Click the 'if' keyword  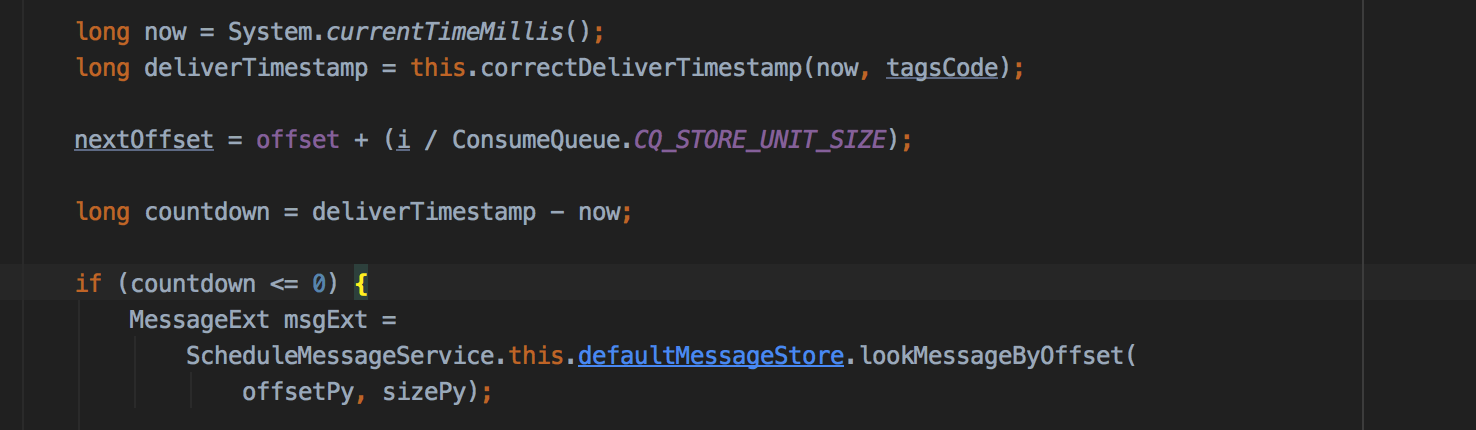click(x=88, y=284)
